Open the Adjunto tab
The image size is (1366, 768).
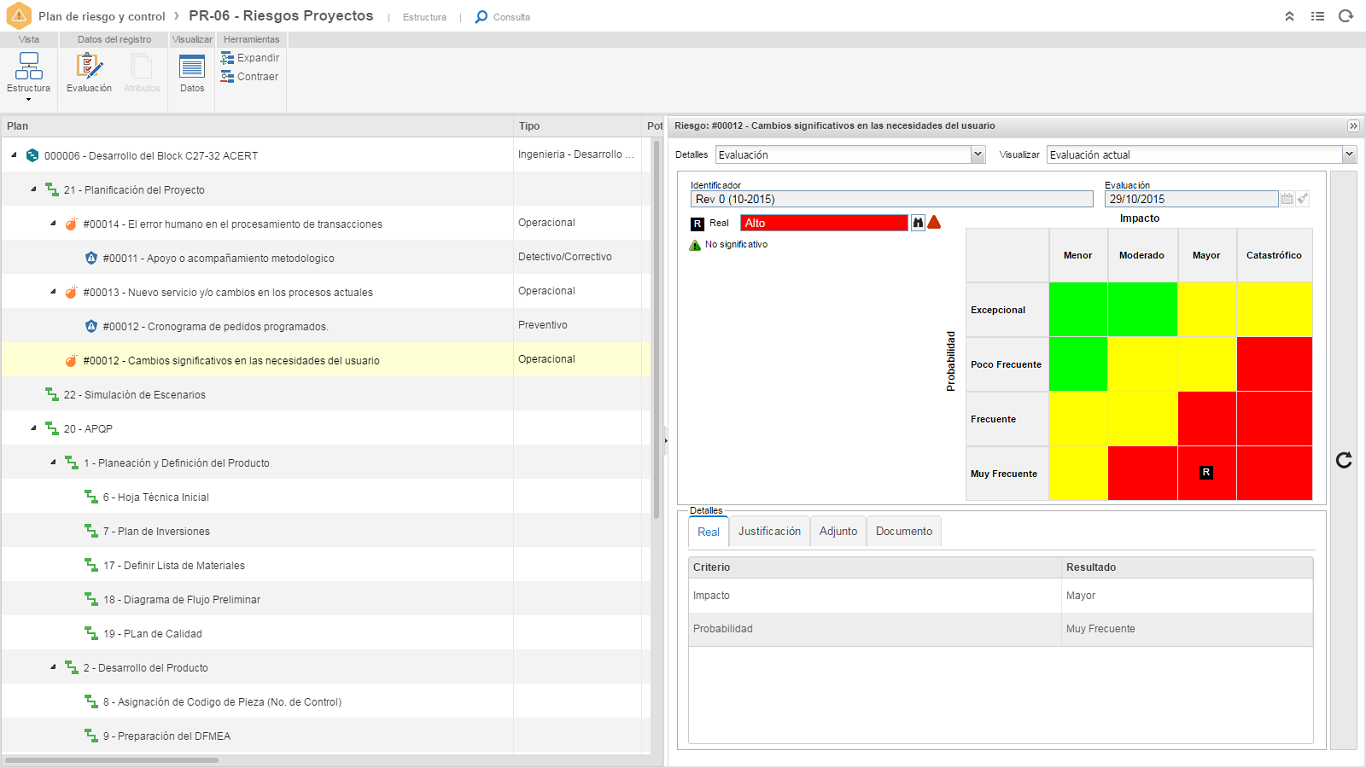tap(838, 532)
